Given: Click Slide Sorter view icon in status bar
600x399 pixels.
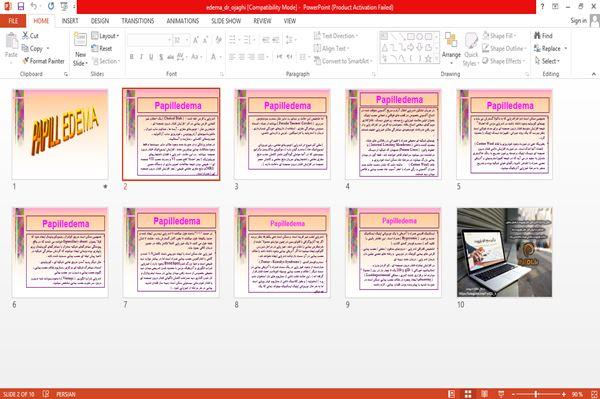Looking at the screenshot, I should tap(468, 394).
